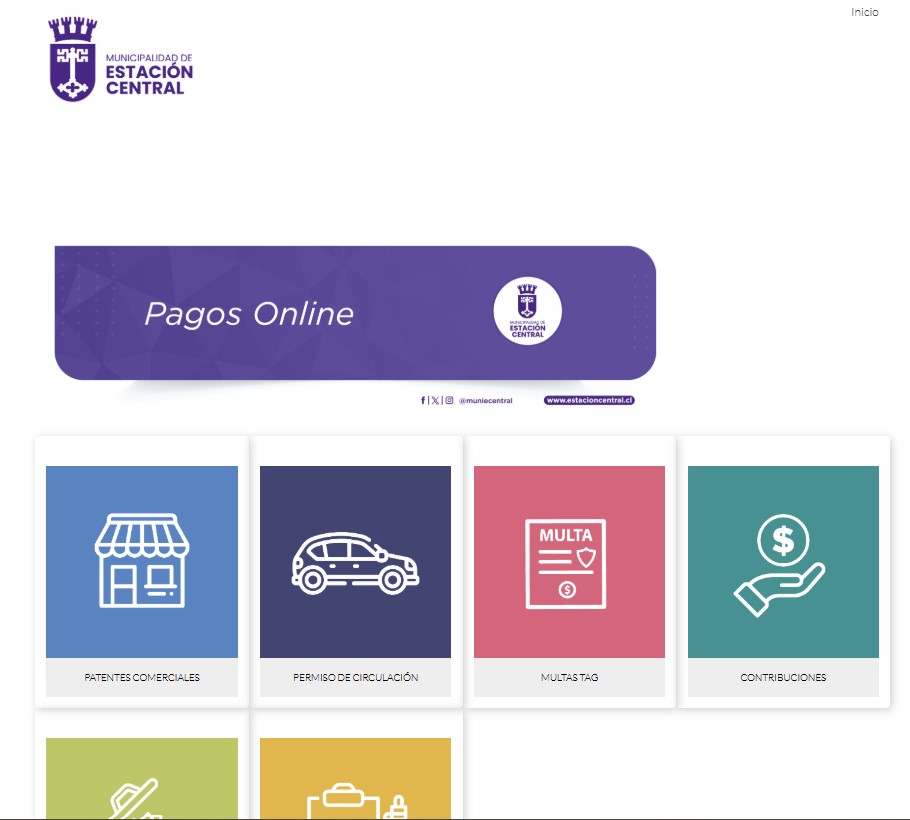Click the X (Twitter) icon under banner
Image resolution: width=910 pixels, height=820 pixels.
pos(434,400)
